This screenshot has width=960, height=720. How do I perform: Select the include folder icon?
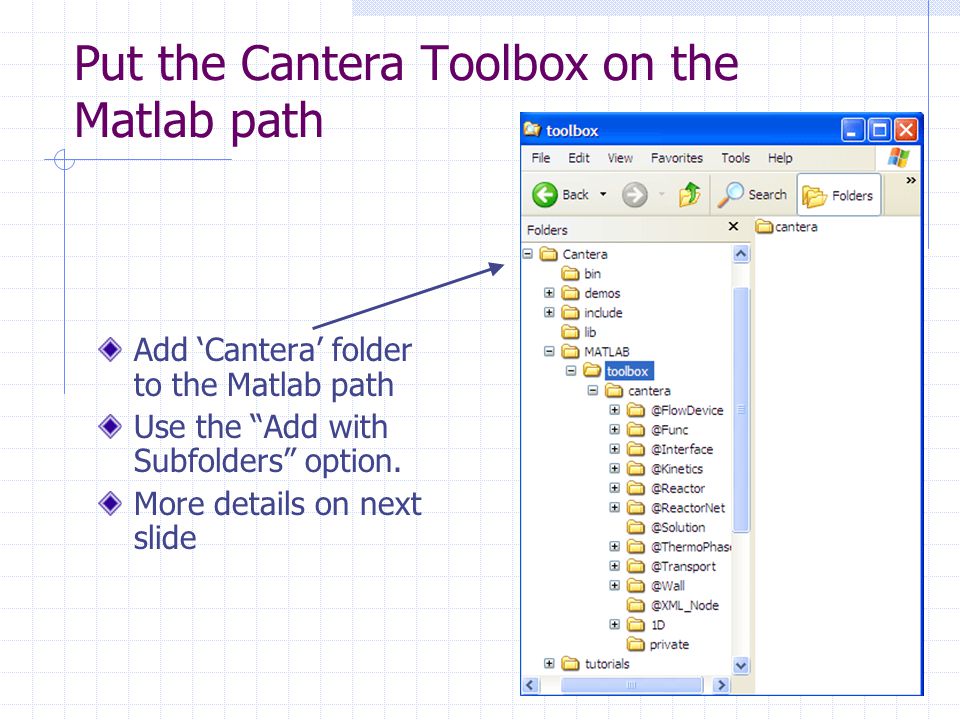(x=570, y=312)
